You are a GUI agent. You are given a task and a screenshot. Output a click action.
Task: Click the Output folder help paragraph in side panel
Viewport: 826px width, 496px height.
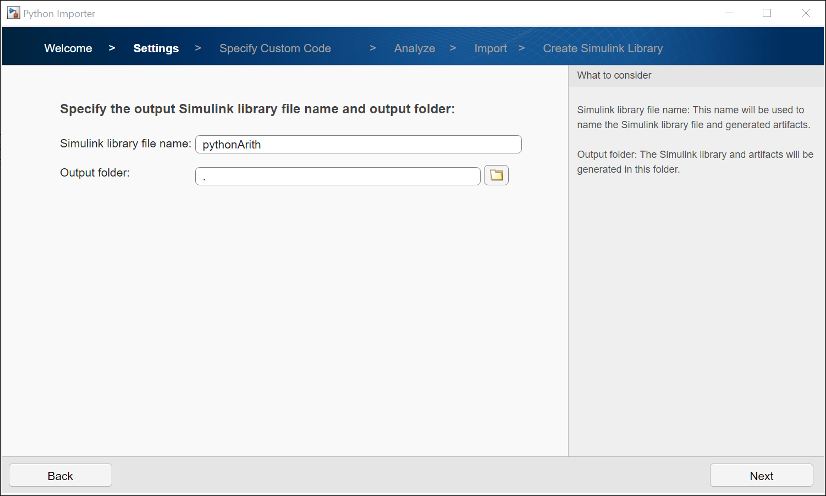pos(696,162)
